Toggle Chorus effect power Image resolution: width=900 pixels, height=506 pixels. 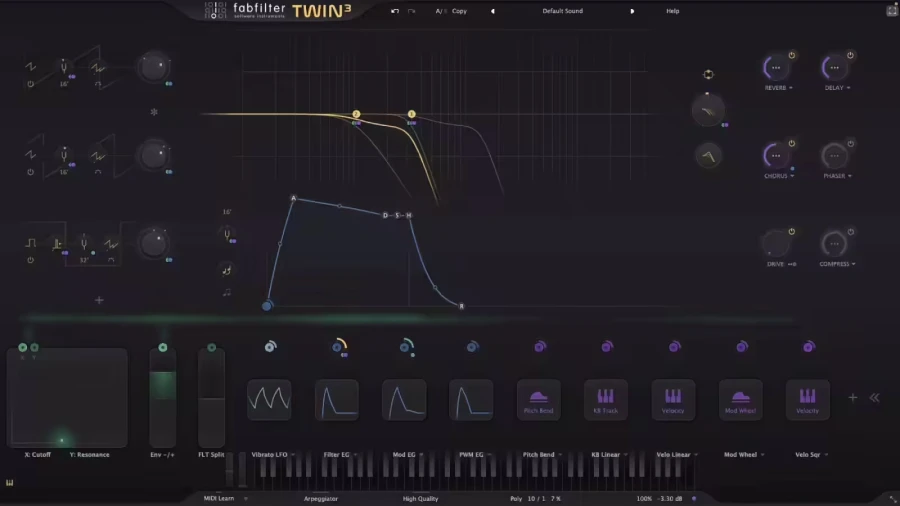coord(792,143)
